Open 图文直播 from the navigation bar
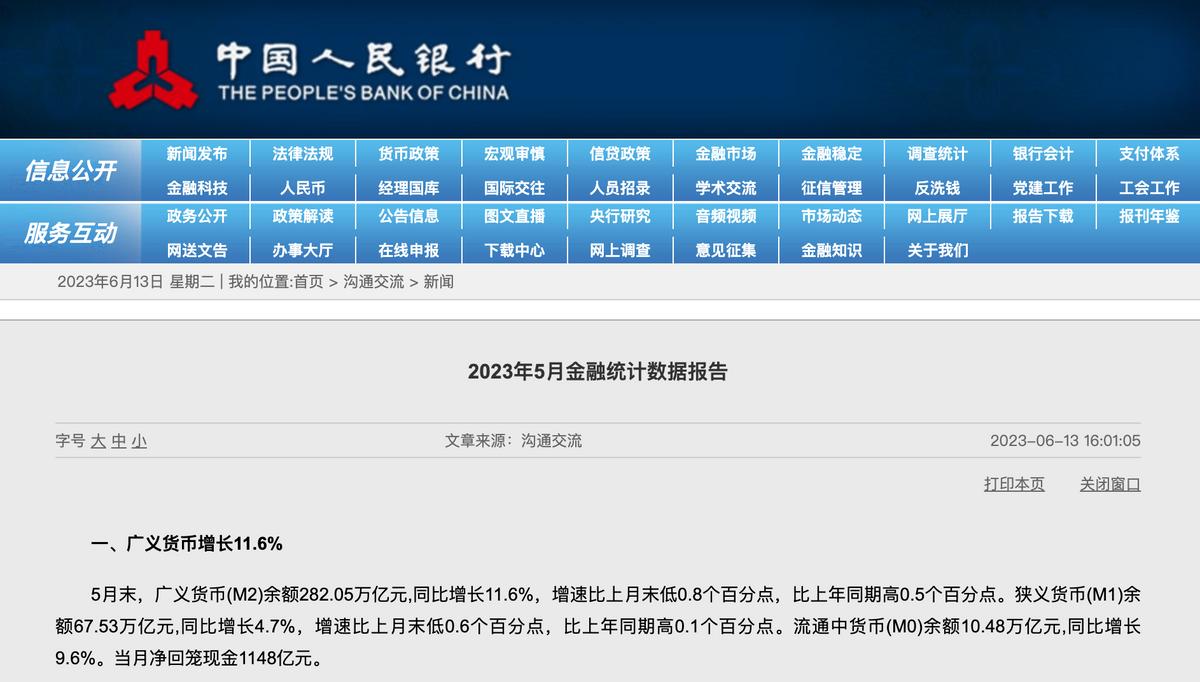The width and height of the screenshot is (1200, 682). point(513,217)
